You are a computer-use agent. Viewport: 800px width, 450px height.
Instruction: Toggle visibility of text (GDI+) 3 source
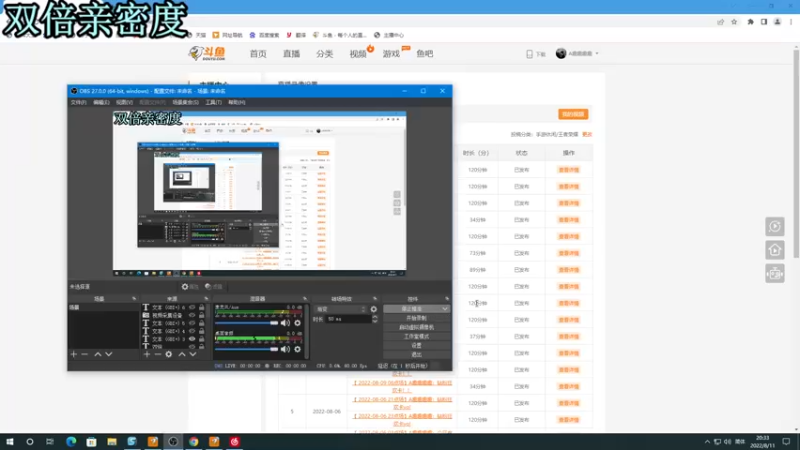[x=192, y=339]
